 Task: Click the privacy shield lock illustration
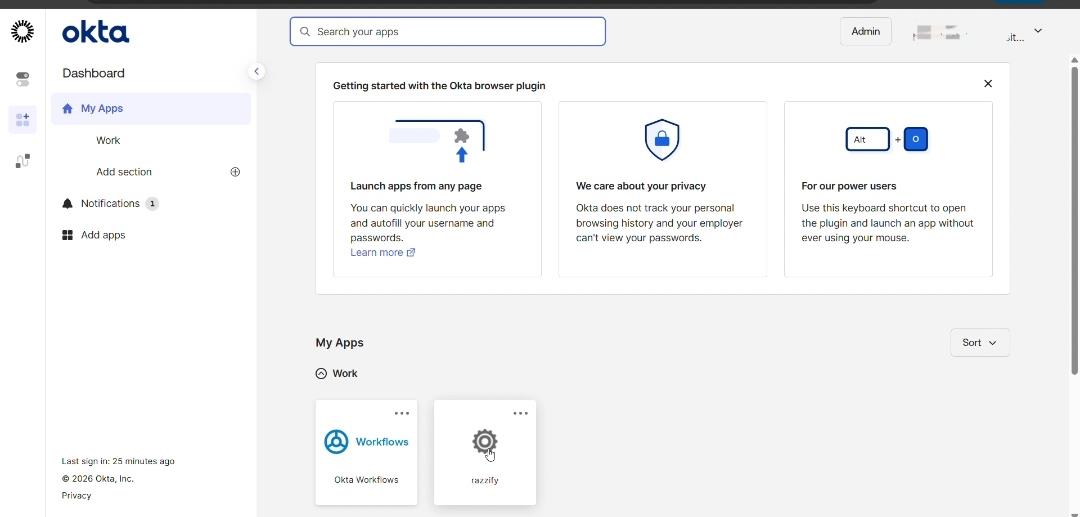point(661,140)
